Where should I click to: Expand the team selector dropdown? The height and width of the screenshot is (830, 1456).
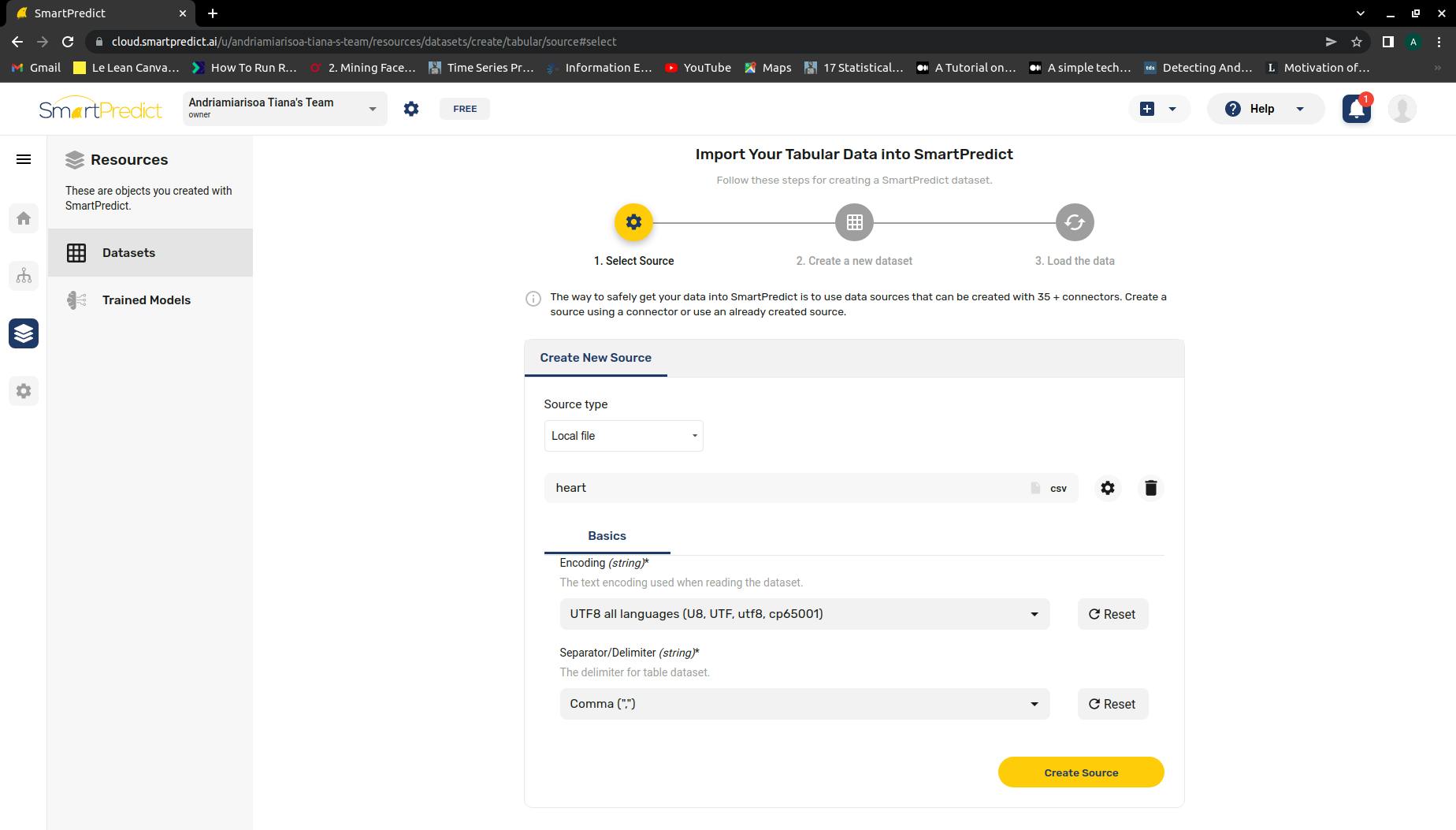(373, 109)
